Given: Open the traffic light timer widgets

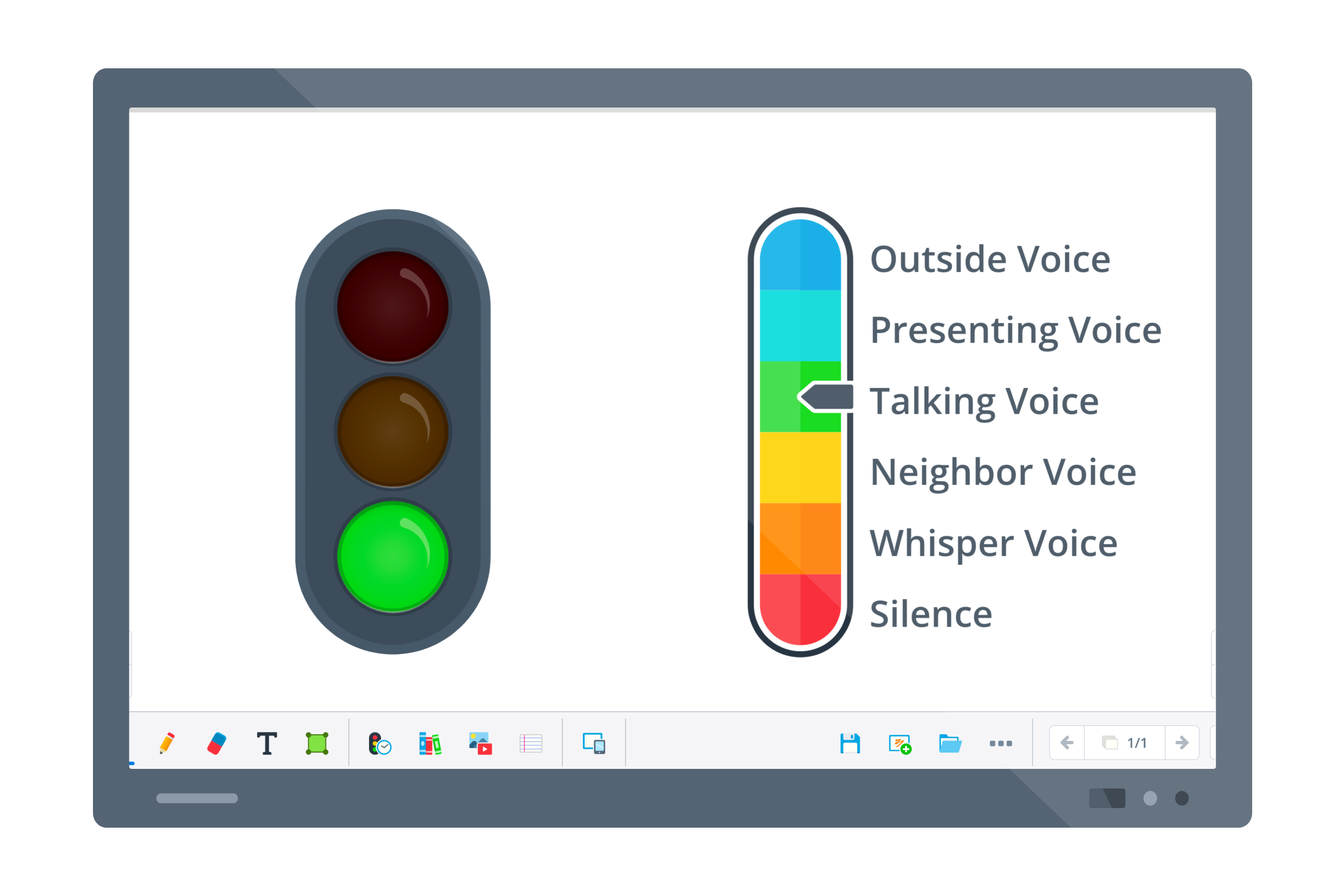Looking at the screenshot, I should coord(380,744).
